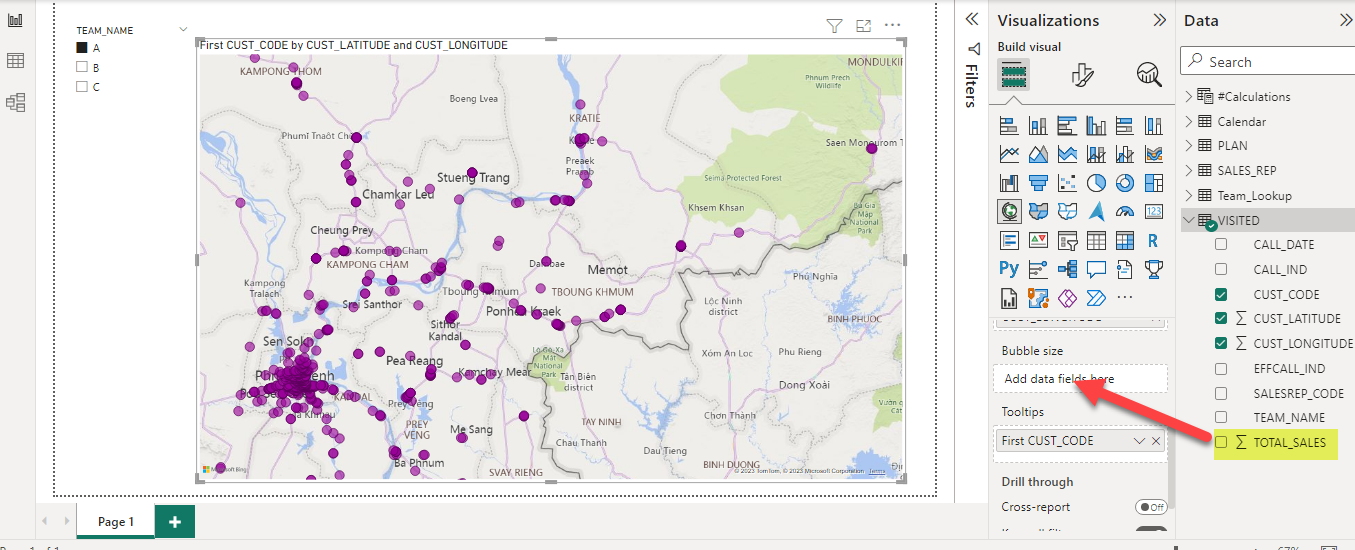
Task: Open Model view from left sidebar
Action: pos(15,102)
